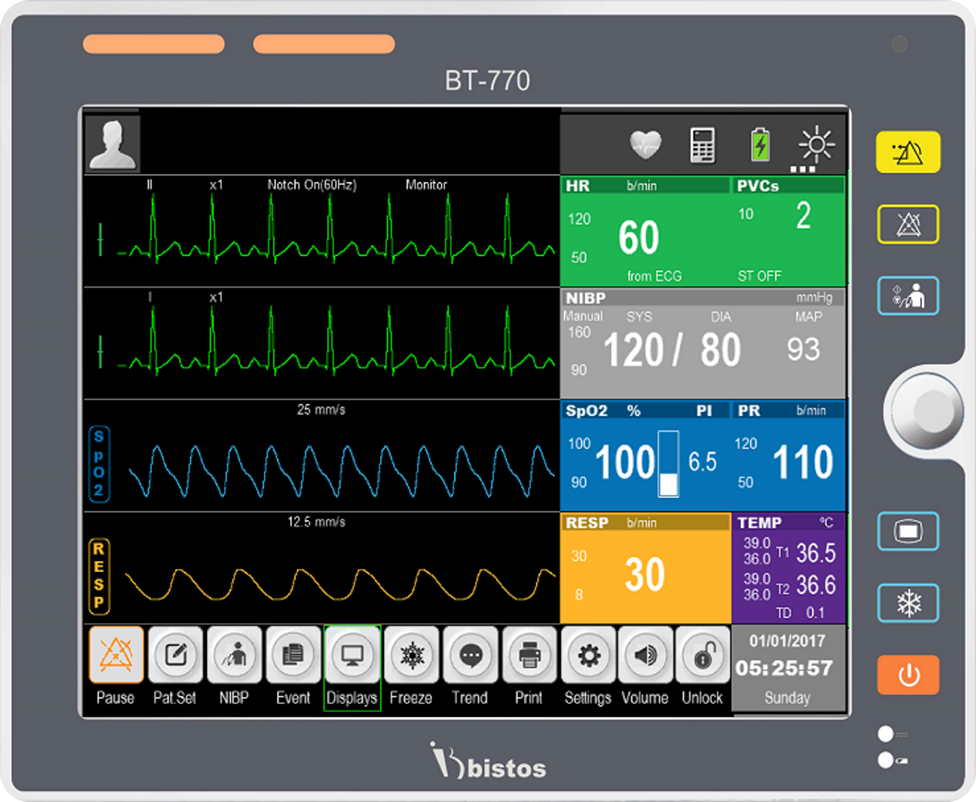This screenshot has width=976, height=802.
Task: Start a measurement using the NIBP icon
Action: pyautogui.click(x=234, y=657)
